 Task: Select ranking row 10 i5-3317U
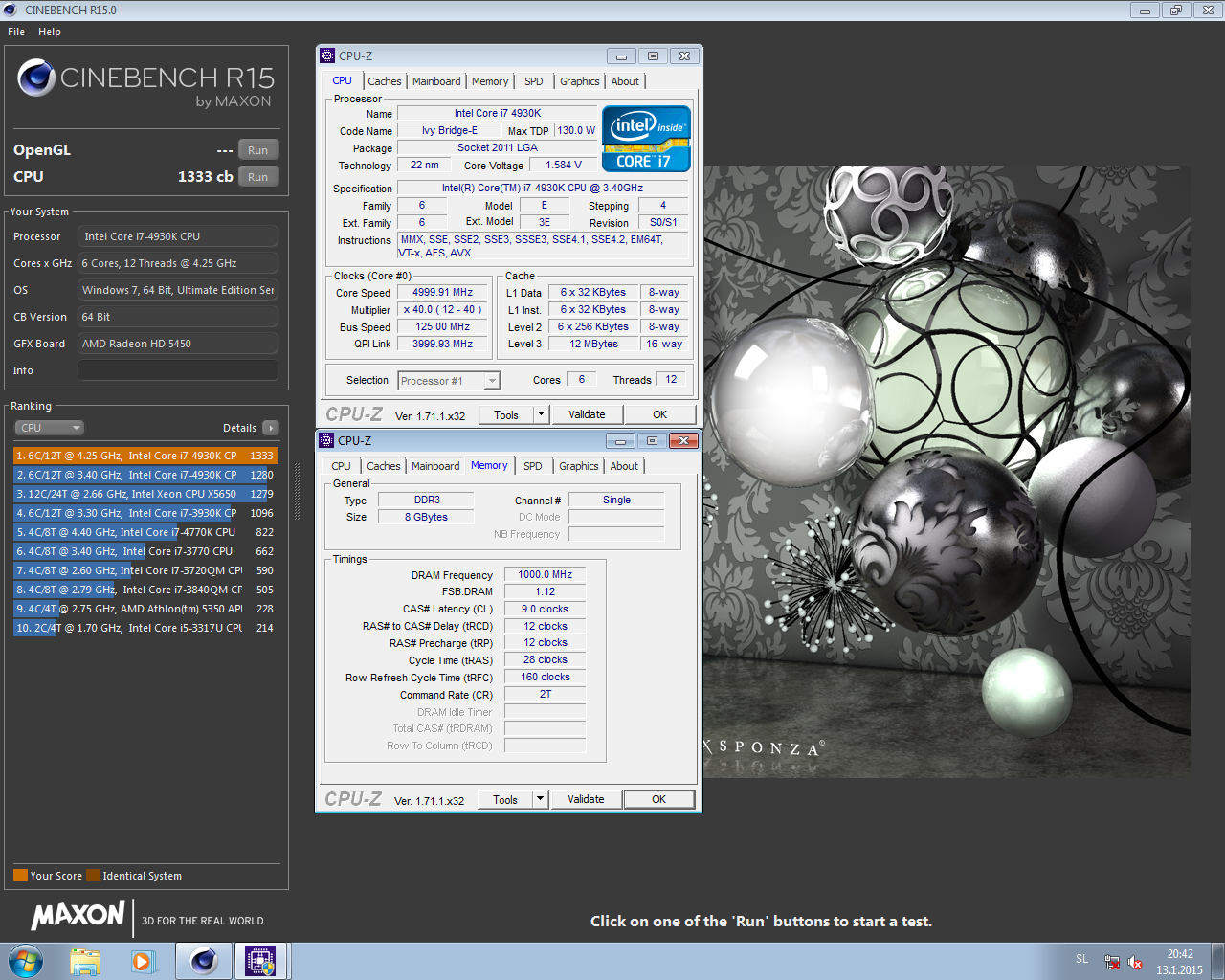pyautogui.click(x=145, y=628)
